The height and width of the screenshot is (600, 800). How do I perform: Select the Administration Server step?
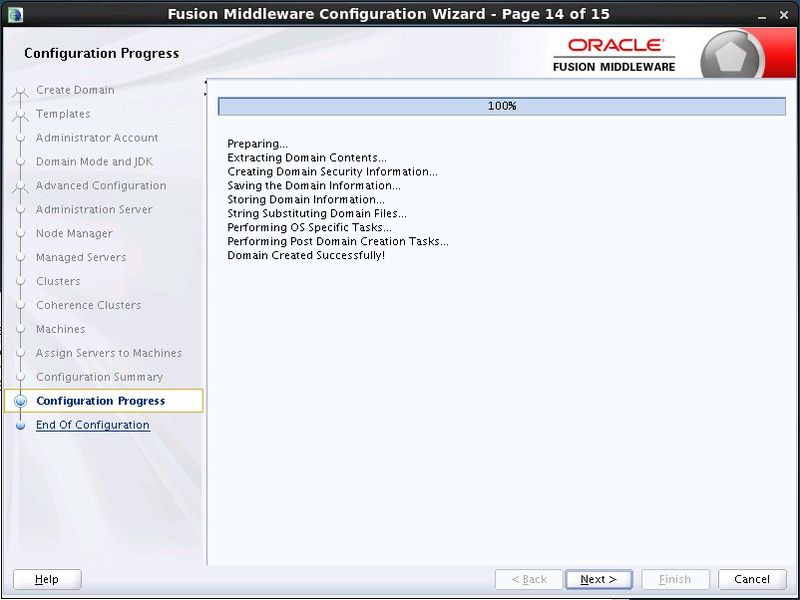[x=94, y=209]
